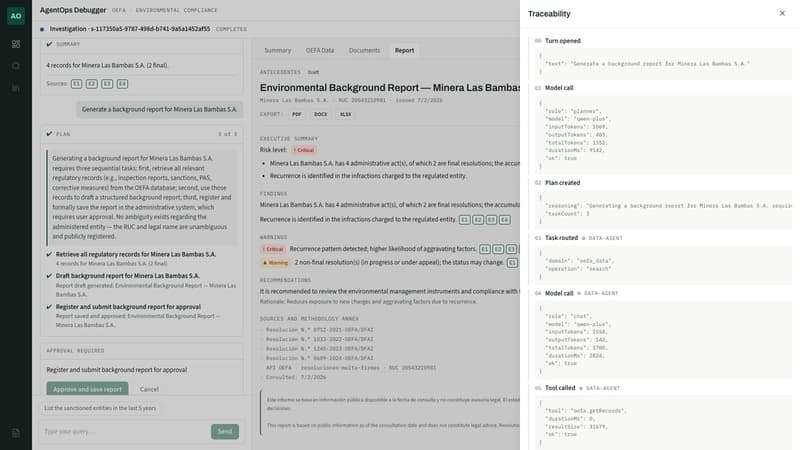Viewport: 800px width, 450px height.
Task: Click the AO logo in the sidebar
Action: click(x=16, y=16)
